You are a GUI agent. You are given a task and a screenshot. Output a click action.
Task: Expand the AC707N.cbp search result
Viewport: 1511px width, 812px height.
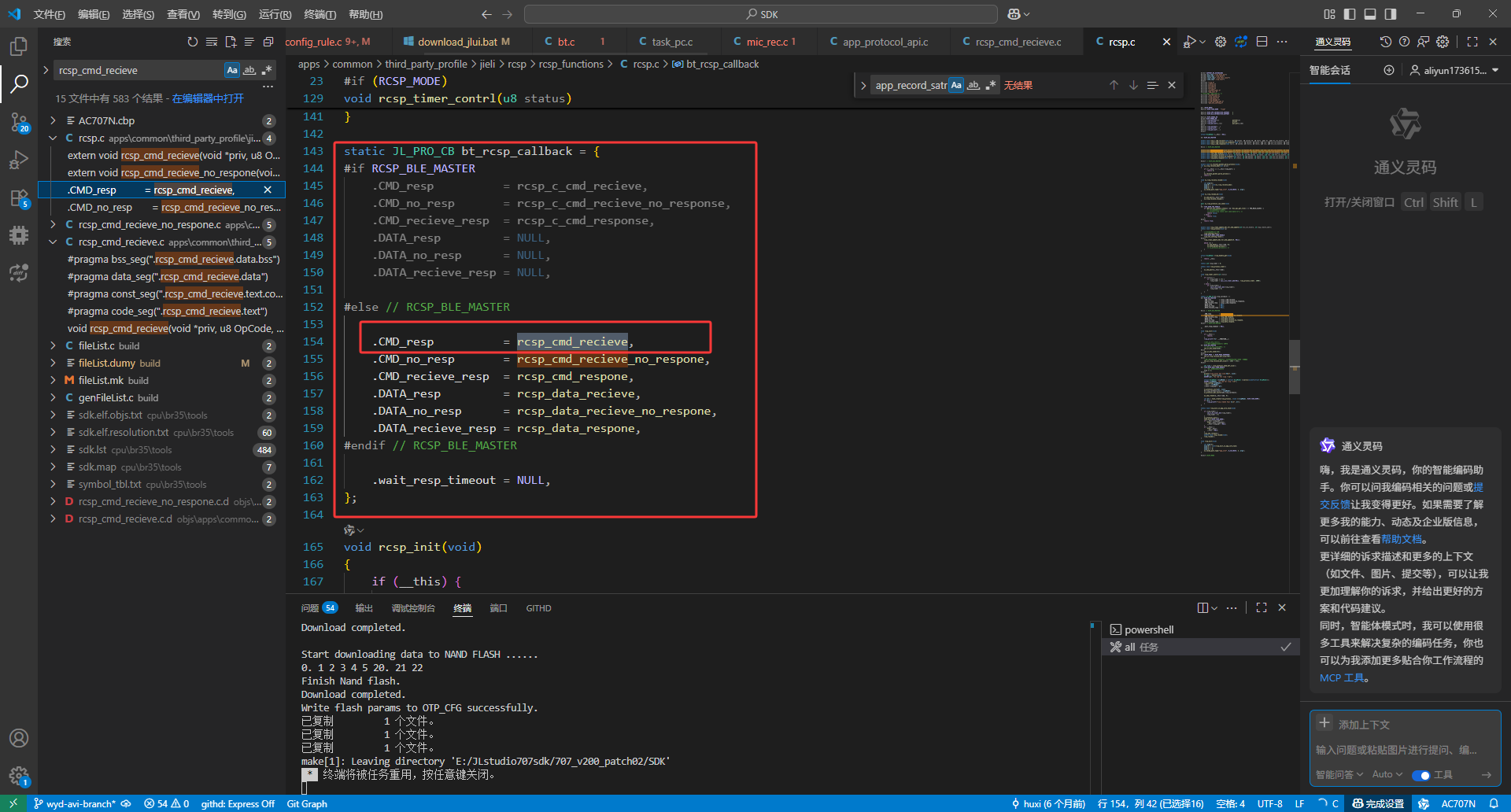(x=53, y=120)
